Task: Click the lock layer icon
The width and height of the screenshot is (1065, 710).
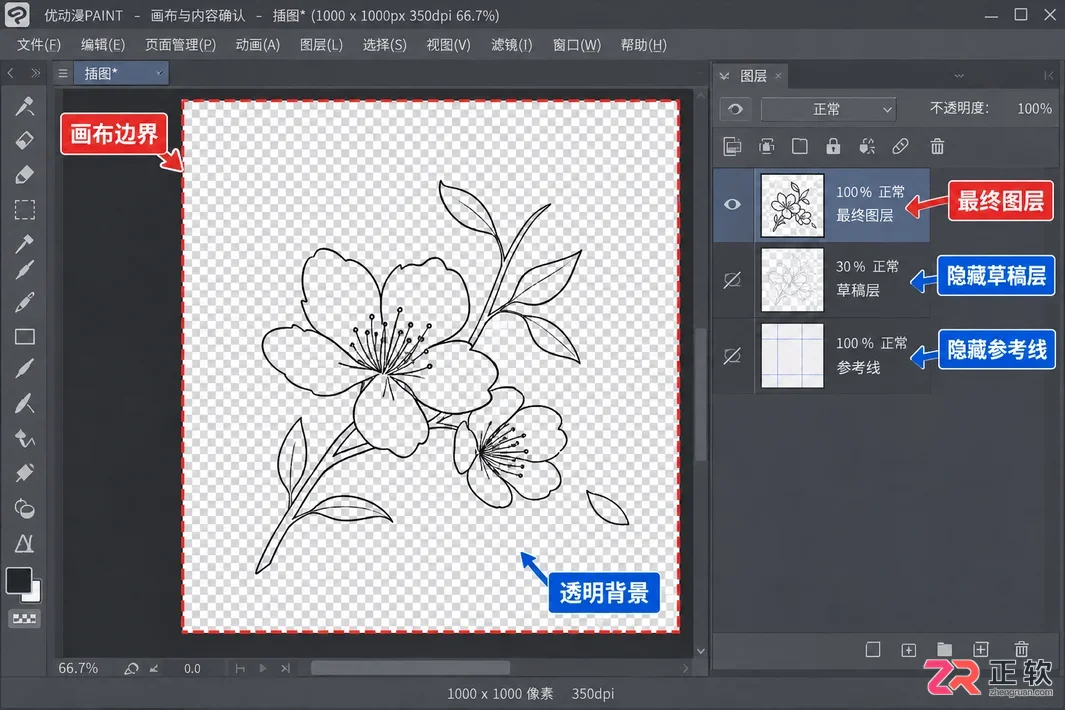Action: [833, 146]
